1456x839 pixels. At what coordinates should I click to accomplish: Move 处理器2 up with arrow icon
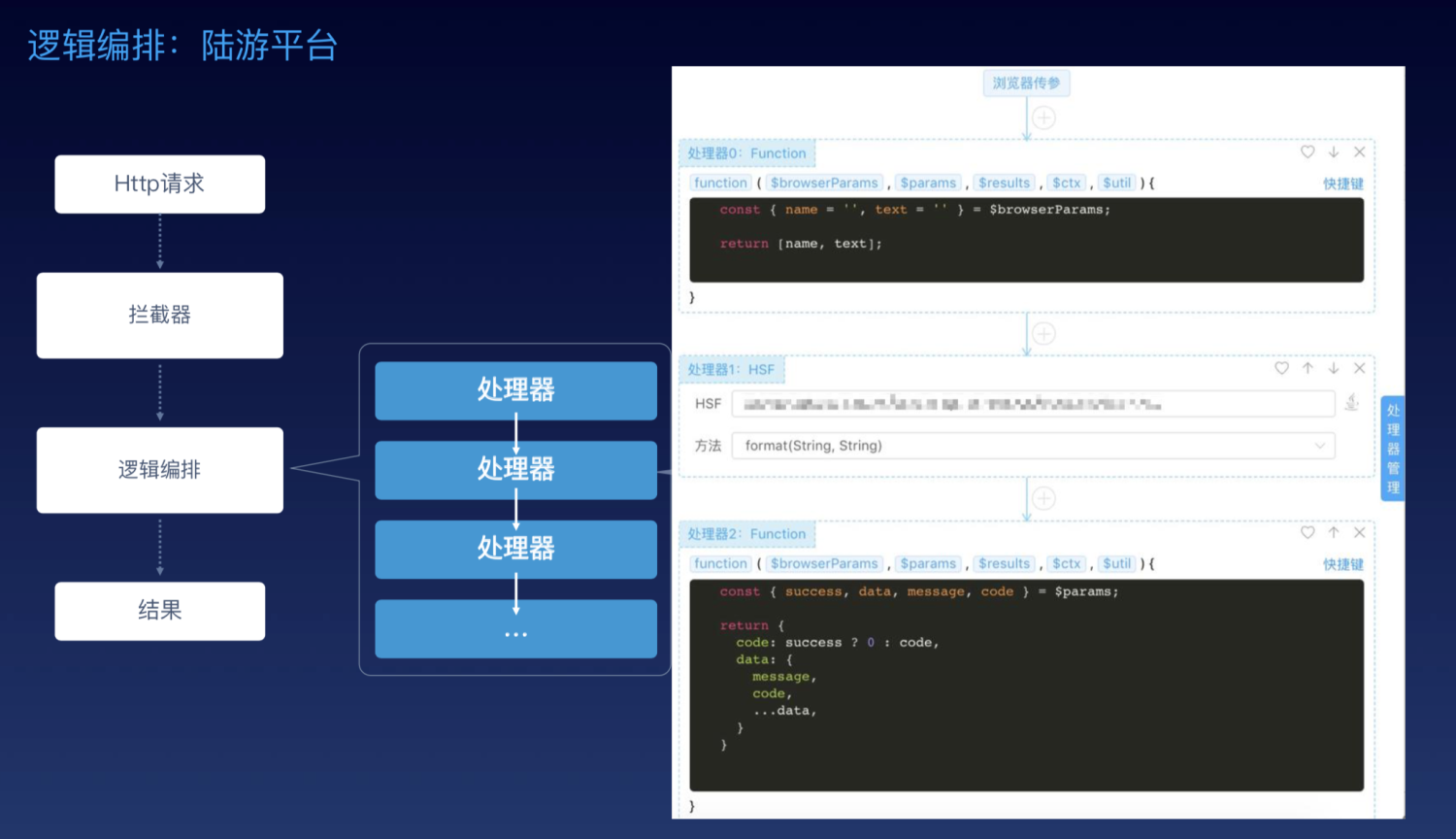(1334, 532)
